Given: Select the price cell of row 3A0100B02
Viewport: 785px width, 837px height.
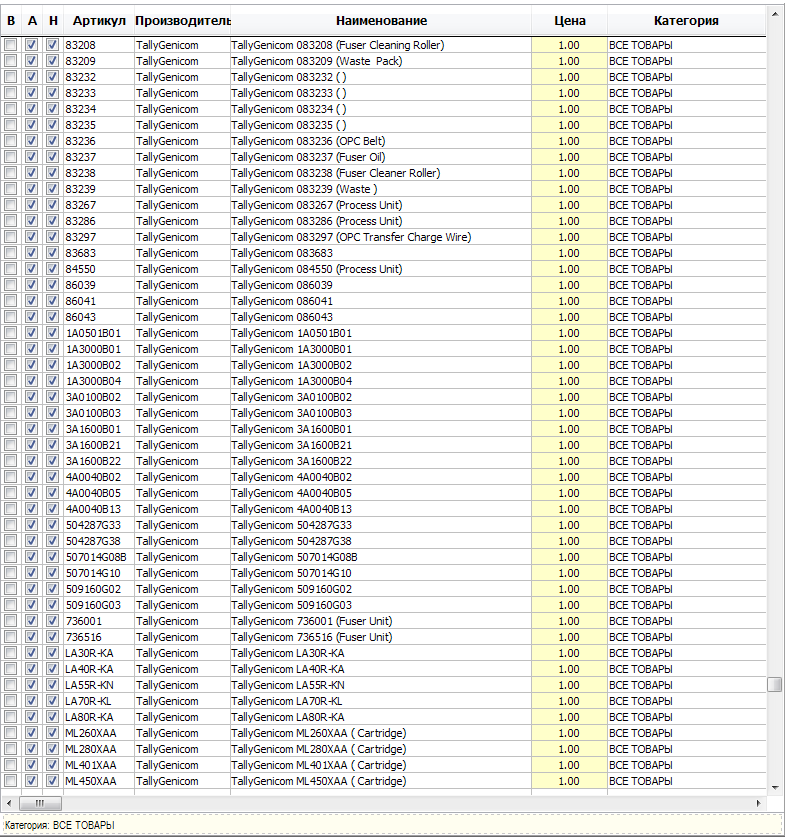Looking at the screenshot, I should [569, 397].
